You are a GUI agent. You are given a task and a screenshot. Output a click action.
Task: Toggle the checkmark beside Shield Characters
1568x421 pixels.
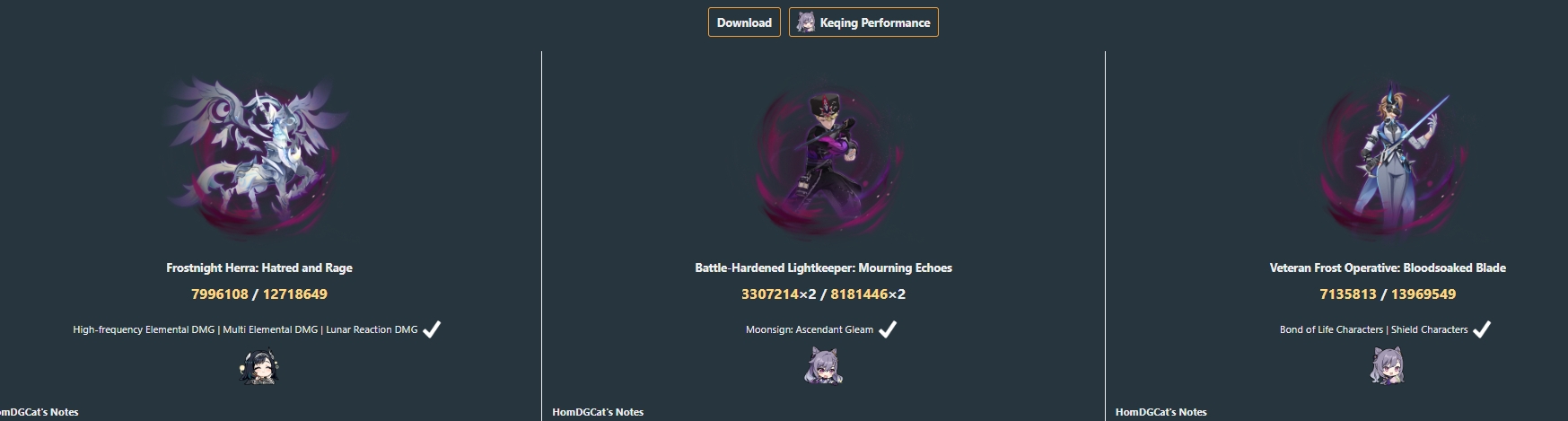pyautogui.click(x=1482, y=329)
